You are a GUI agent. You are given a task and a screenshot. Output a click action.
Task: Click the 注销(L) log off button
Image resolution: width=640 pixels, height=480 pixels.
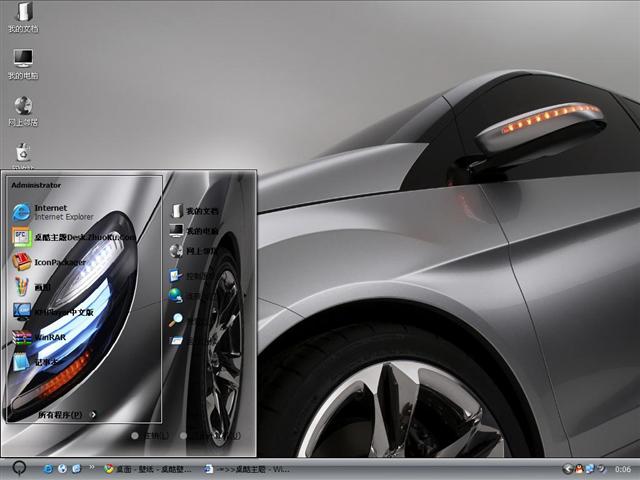[x=150, y=436]
